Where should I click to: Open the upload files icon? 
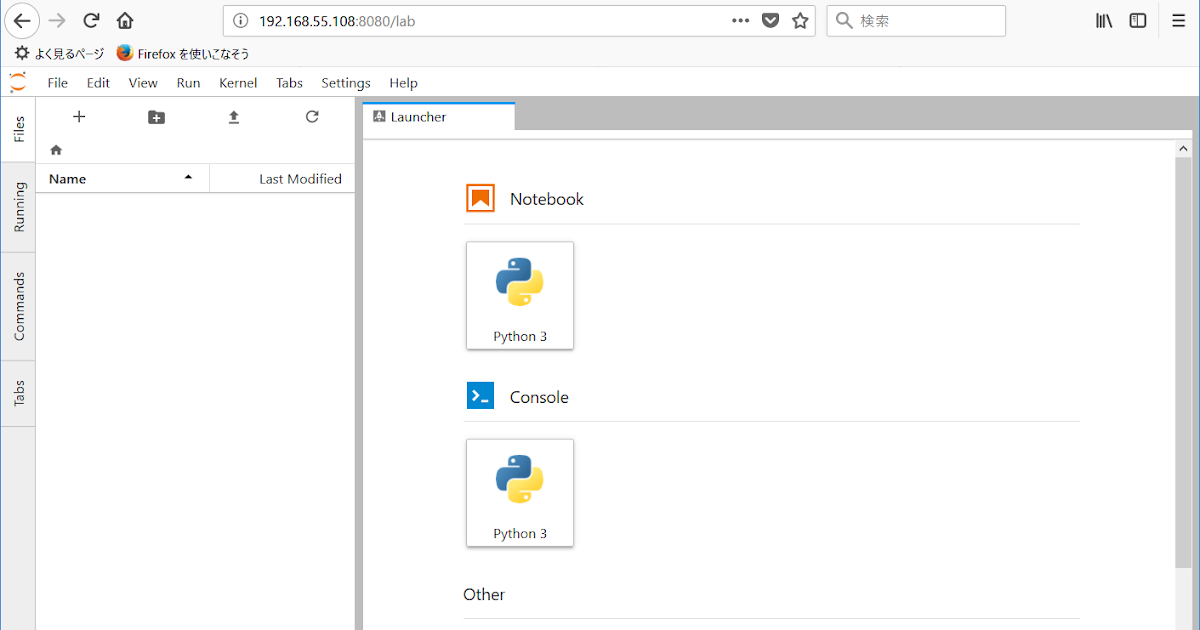[x=233, y=117]
